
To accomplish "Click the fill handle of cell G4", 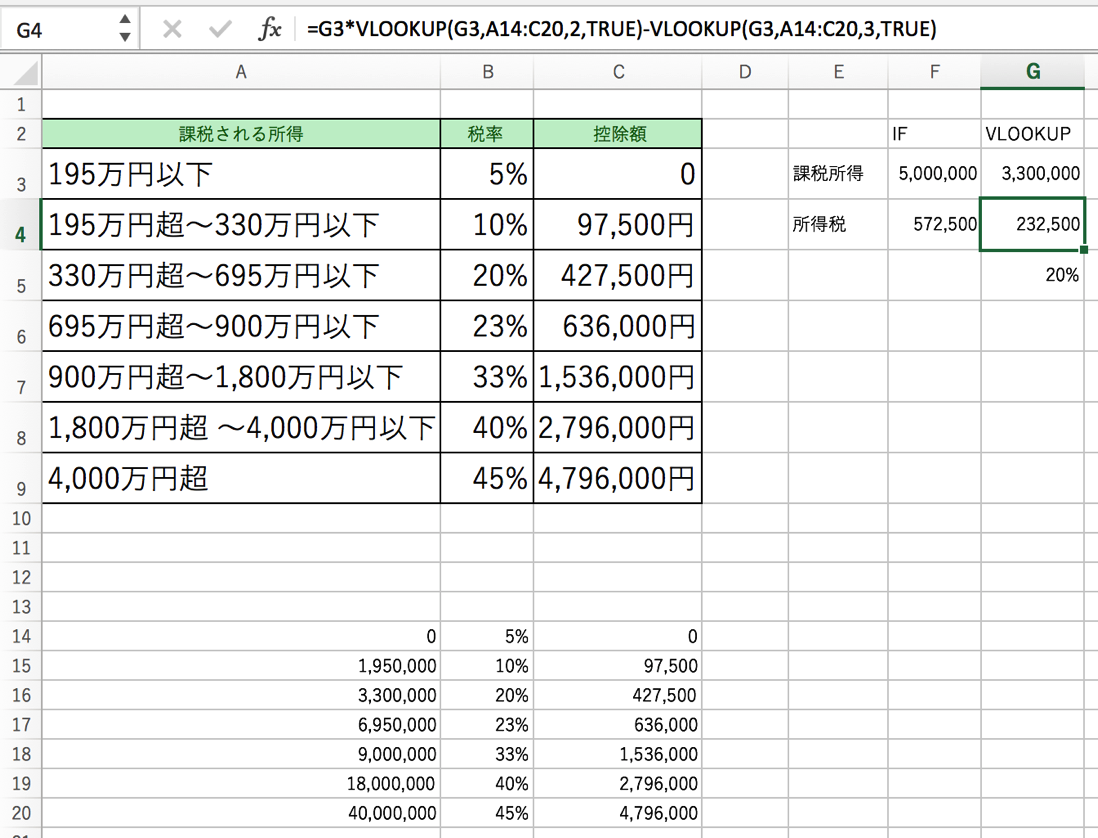I will click(1084, 250).
